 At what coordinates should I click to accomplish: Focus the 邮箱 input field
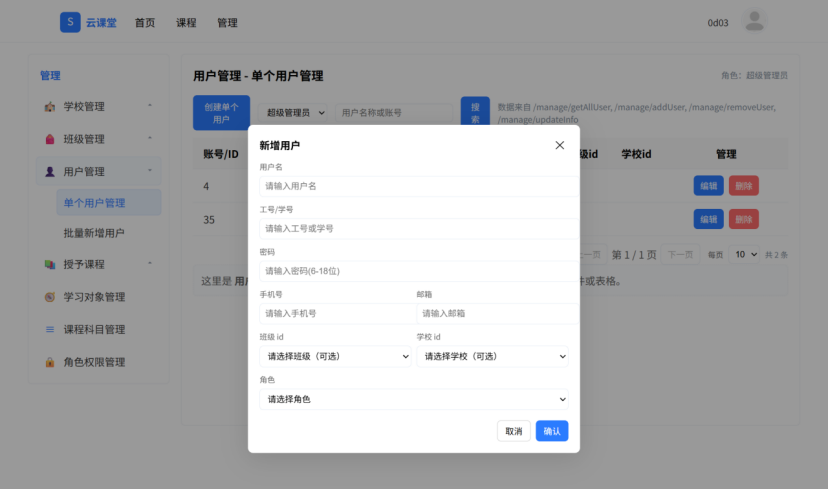click(497, 313)
